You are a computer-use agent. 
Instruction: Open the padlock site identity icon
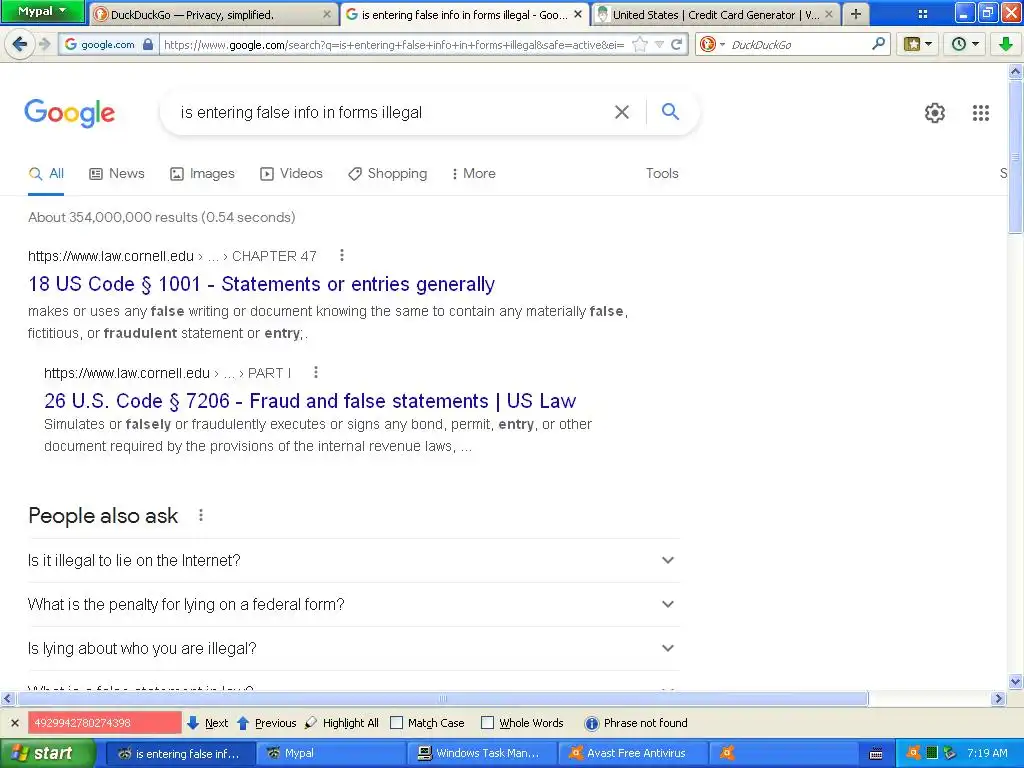[x=148, y=44]
